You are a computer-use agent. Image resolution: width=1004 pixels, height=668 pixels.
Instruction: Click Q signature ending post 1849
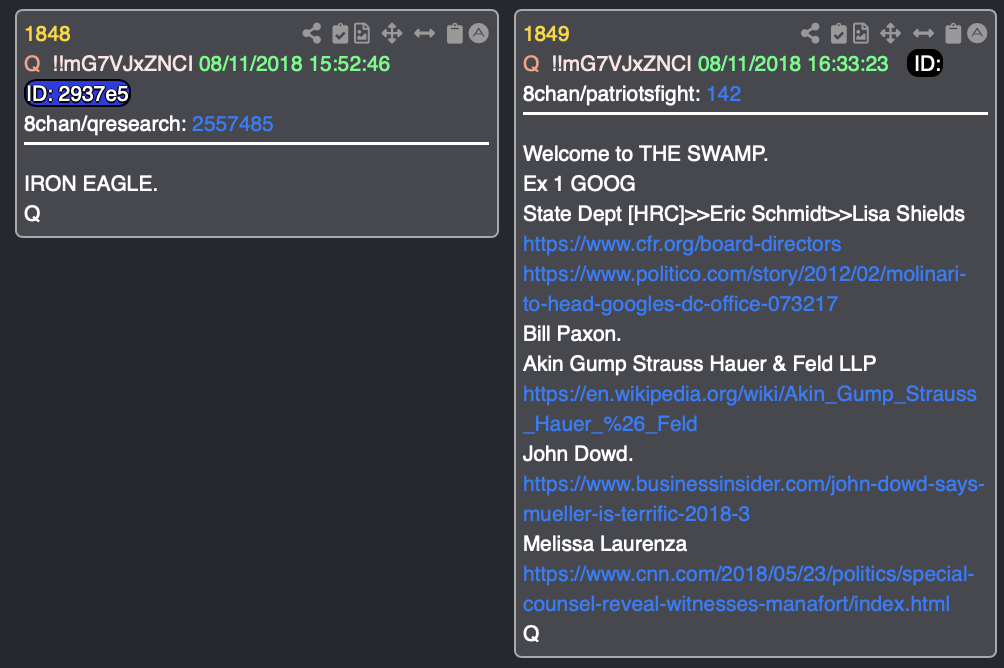coord(531,633)
